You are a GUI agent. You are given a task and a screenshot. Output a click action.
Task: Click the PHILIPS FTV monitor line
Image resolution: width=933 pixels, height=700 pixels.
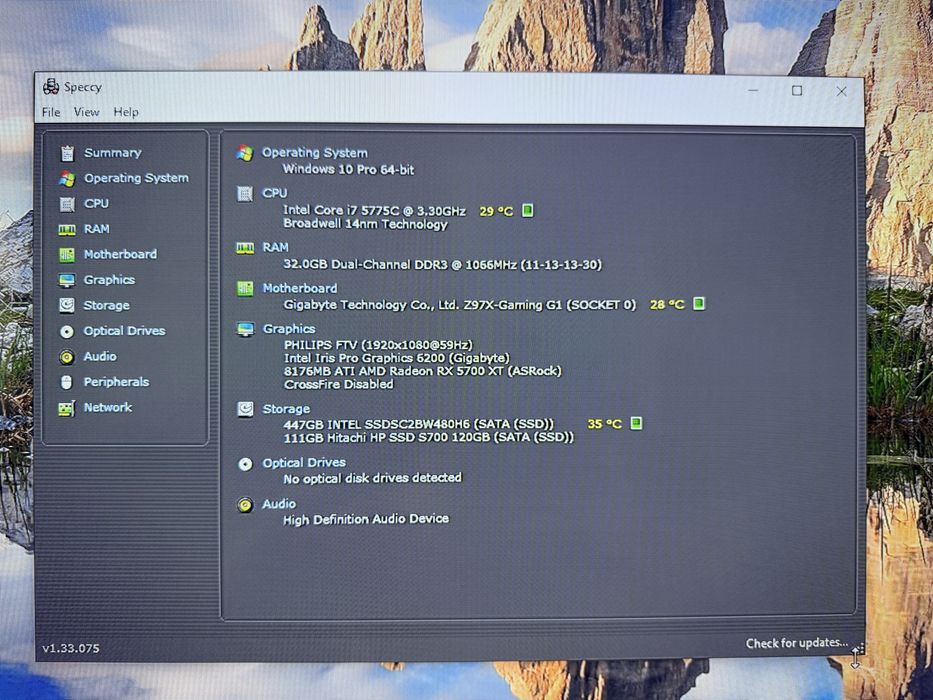(x=378, y=345)
